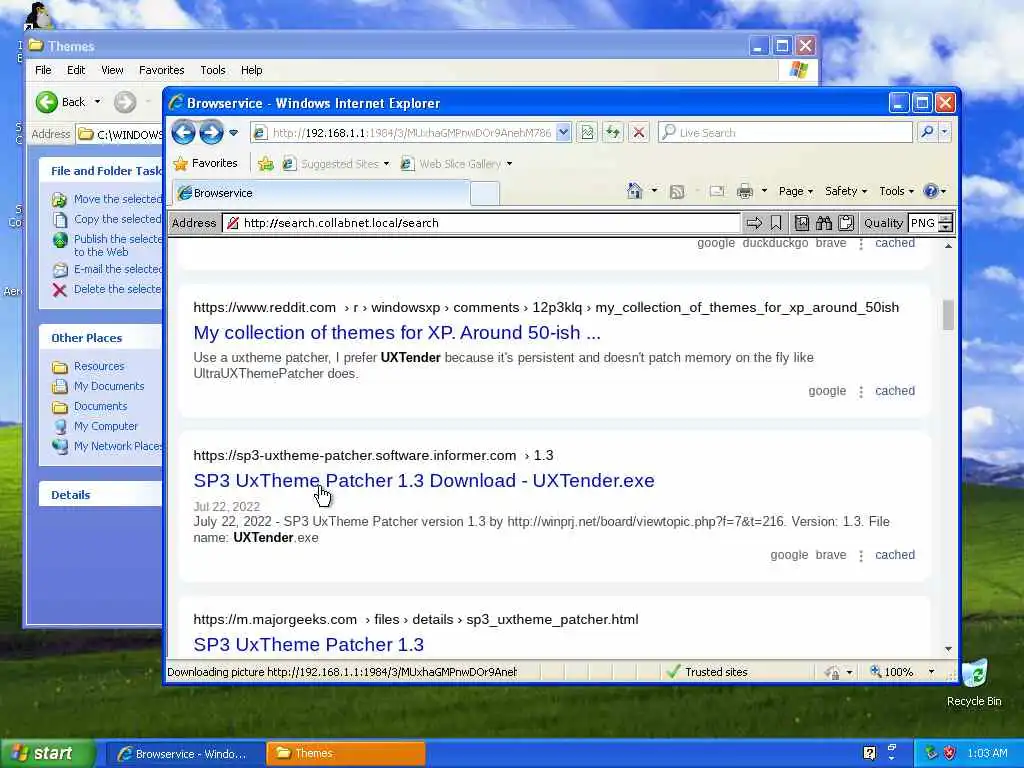The width and height of the screenshot is (1024, 768).
Task: Click the Print icon in command bar
Action: tap(744, 191)
